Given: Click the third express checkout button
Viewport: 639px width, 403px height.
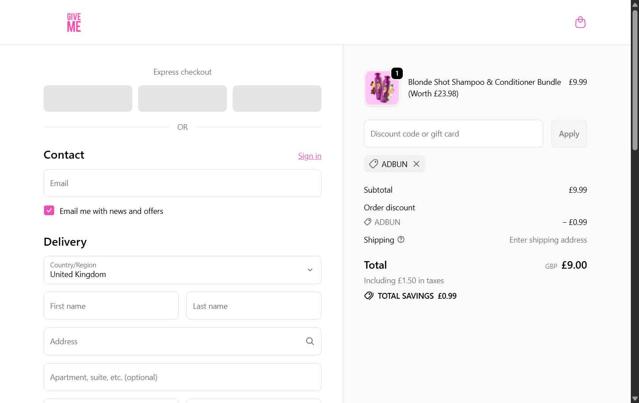Looking at the screenshot, I should point(277,98).
